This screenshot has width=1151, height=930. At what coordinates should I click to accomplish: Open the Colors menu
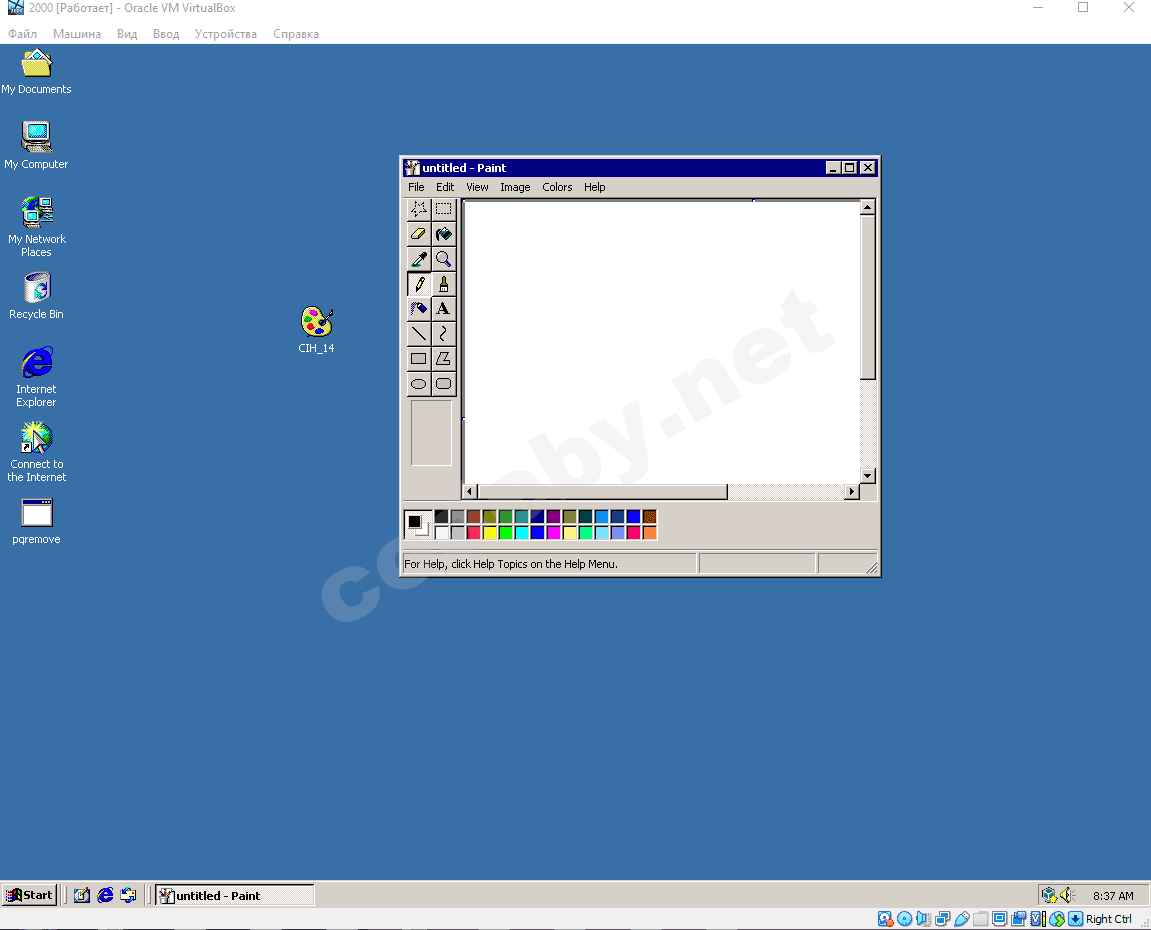557,187
